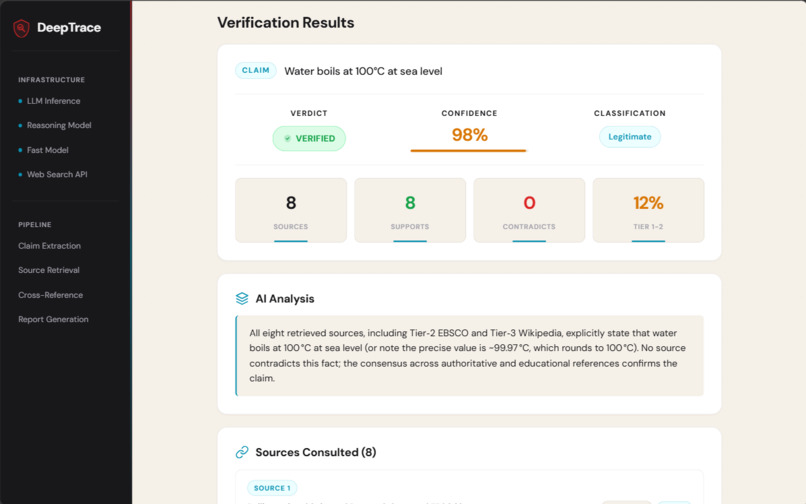This screenshot has height=504, width=806.
Task: Click the SOURCE 1 badge
Action: (x=272, y=488)
